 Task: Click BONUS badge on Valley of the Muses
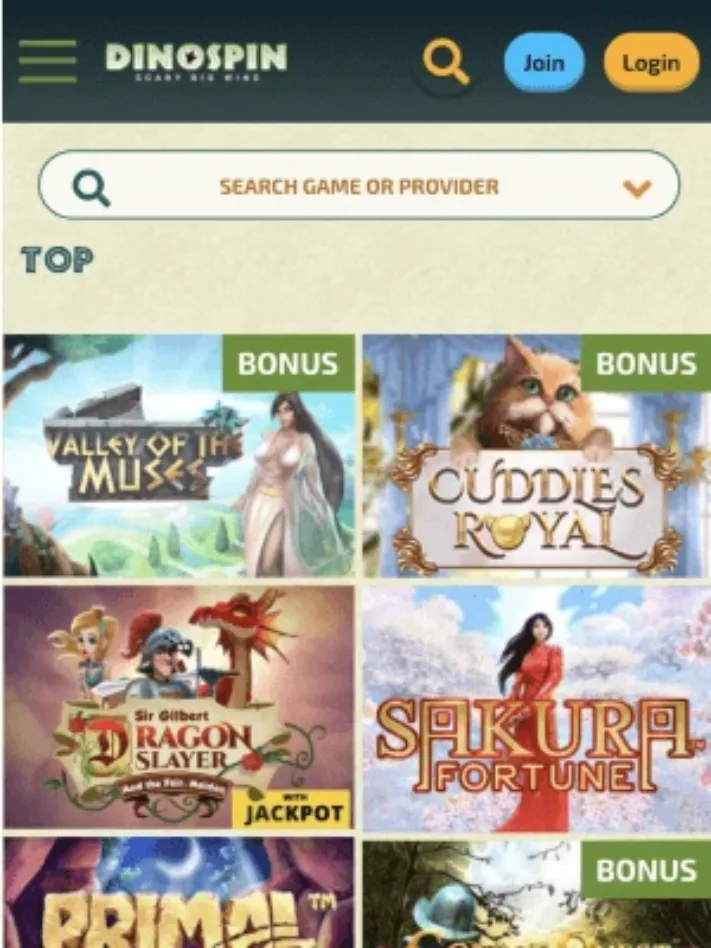288,363
